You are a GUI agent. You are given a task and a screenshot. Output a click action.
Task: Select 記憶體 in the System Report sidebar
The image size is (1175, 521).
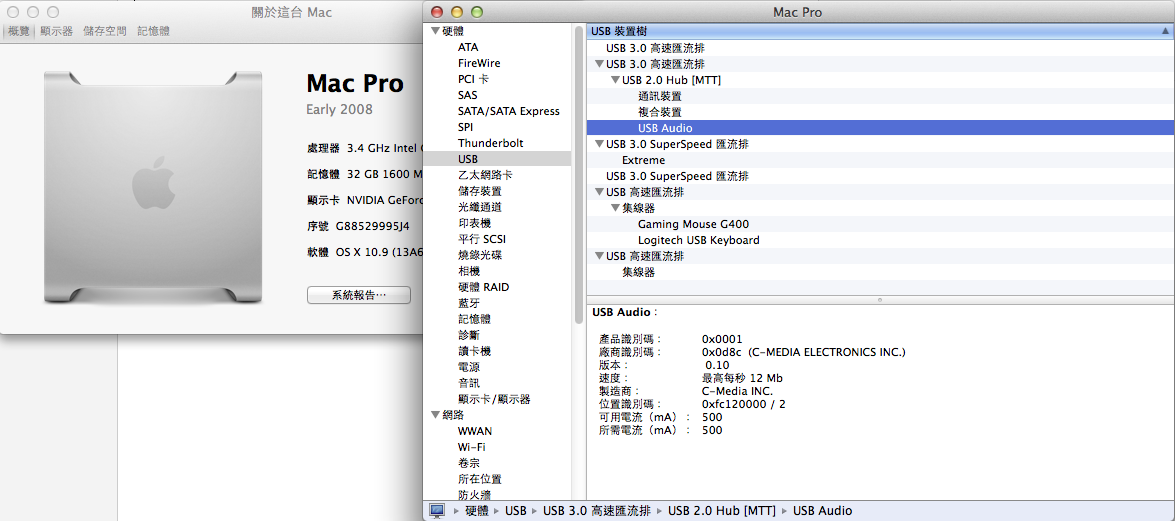click(474, 319)
